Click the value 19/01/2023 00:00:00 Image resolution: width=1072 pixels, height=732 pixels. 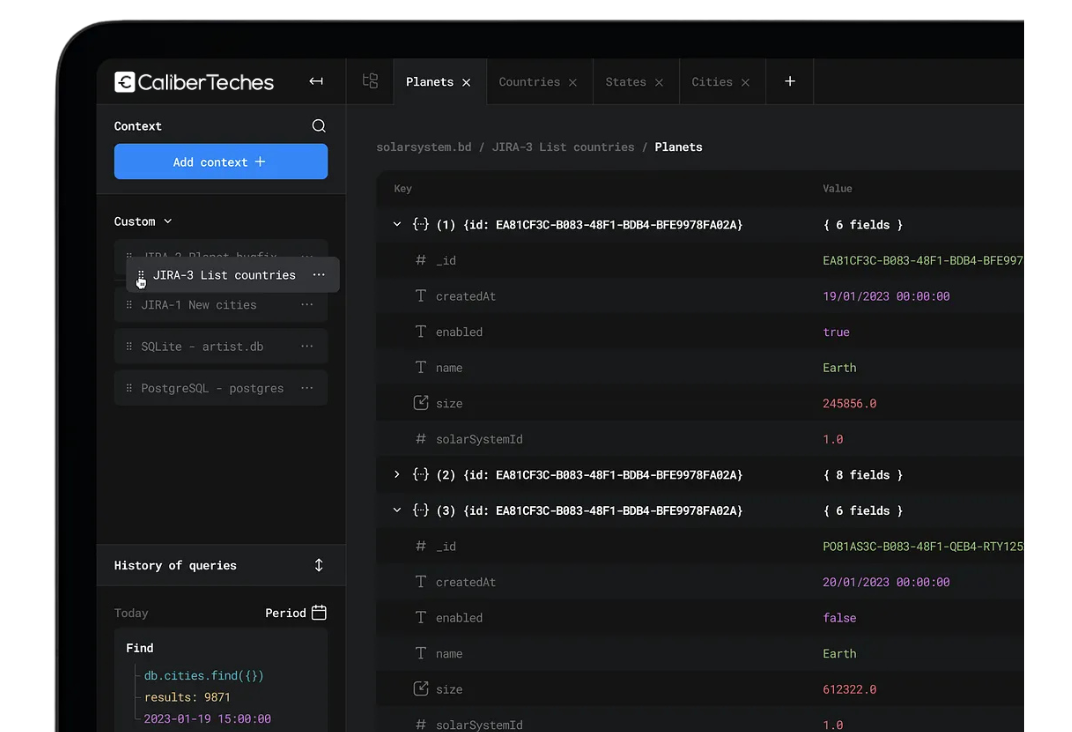886,296
